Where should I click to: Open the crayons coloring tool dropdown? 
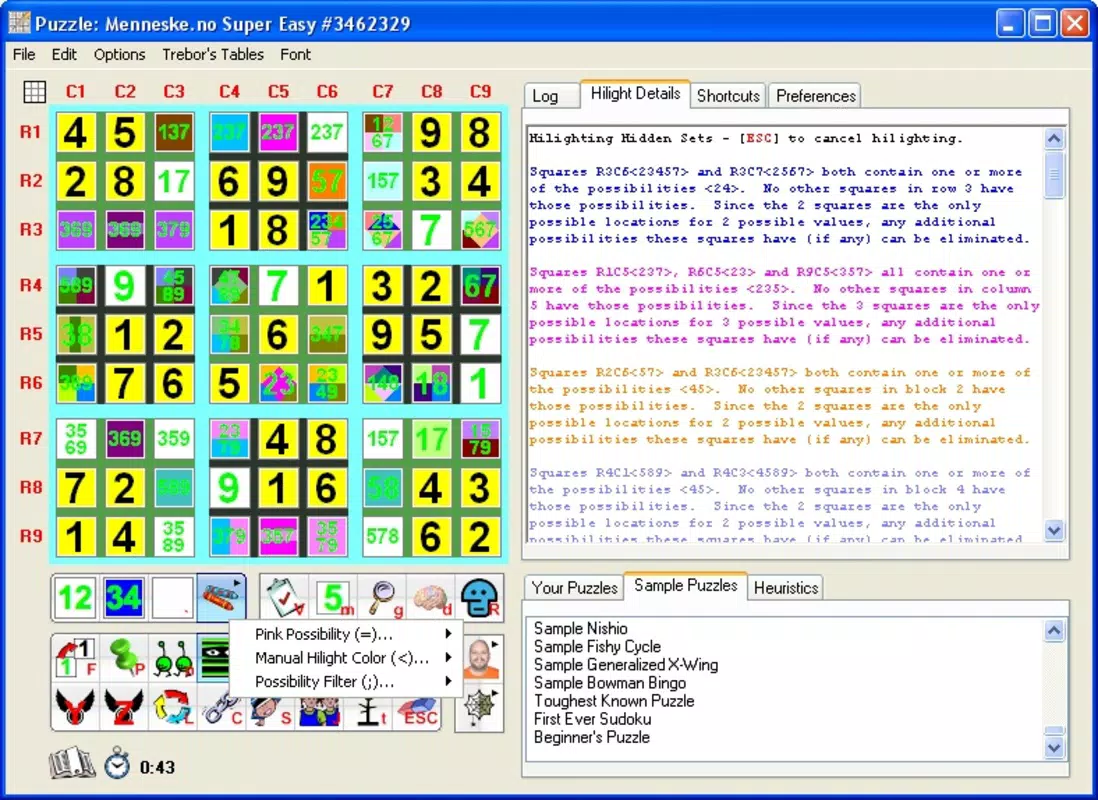(x=222, y=598)
